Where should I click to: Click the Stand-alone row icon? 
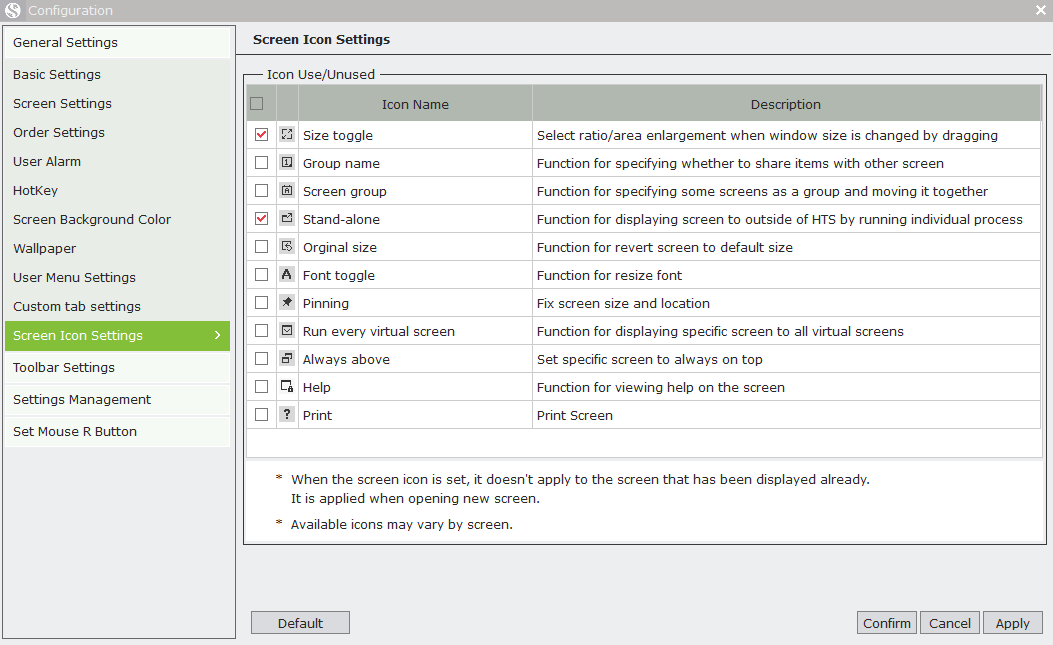287,218
